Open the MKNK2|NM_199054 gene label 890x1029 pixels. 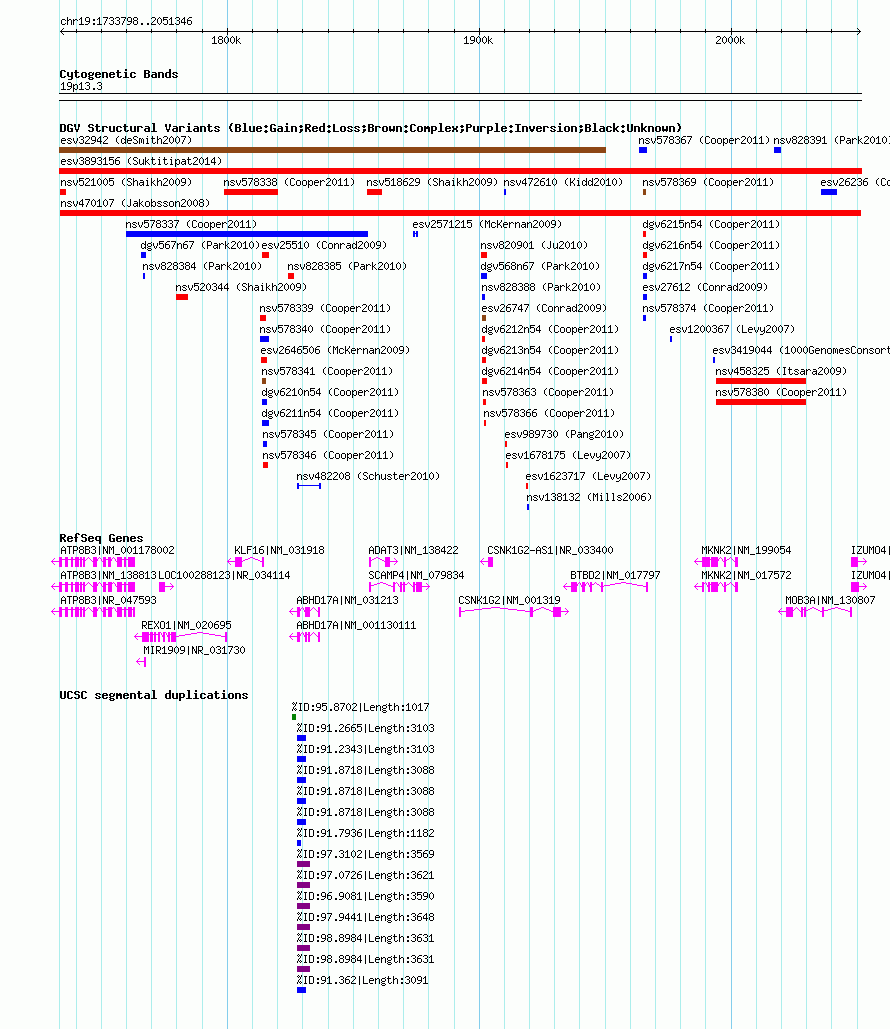point(746,551)
